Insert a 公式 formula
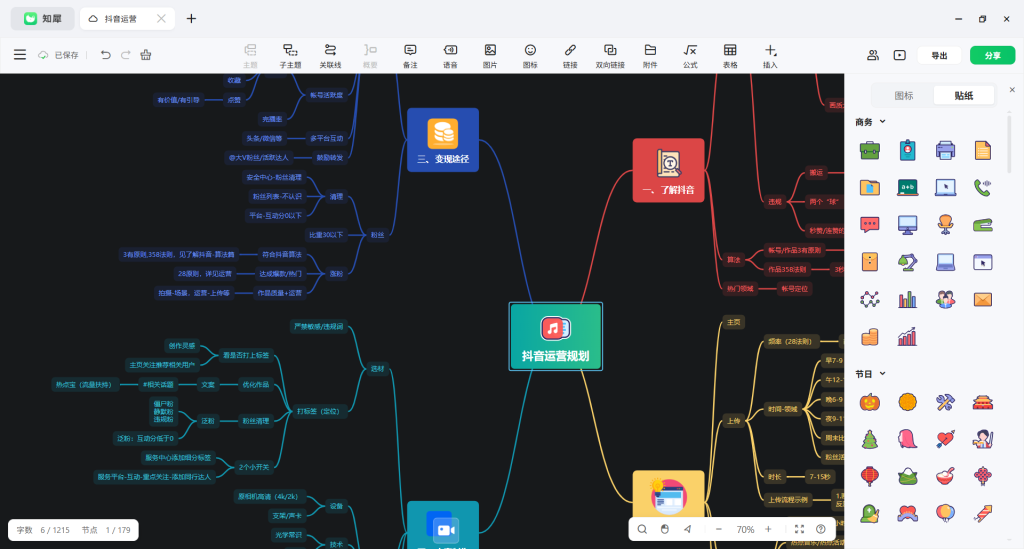Viewport: 1024px width, 549px height. tap(690, 56)
